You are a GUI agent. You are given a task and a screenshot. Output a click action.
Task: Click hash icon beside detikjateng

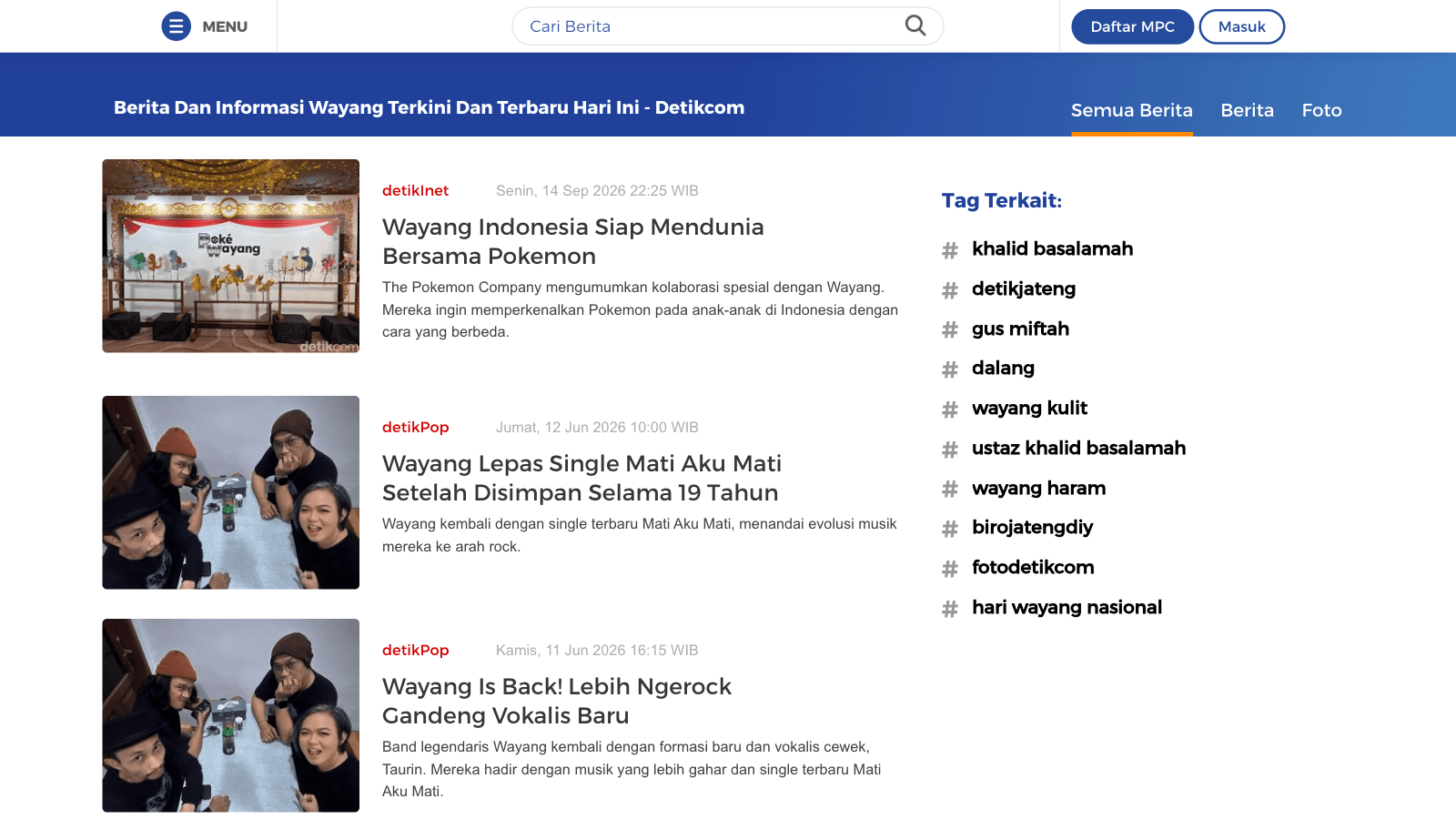(x=950, y=290)
